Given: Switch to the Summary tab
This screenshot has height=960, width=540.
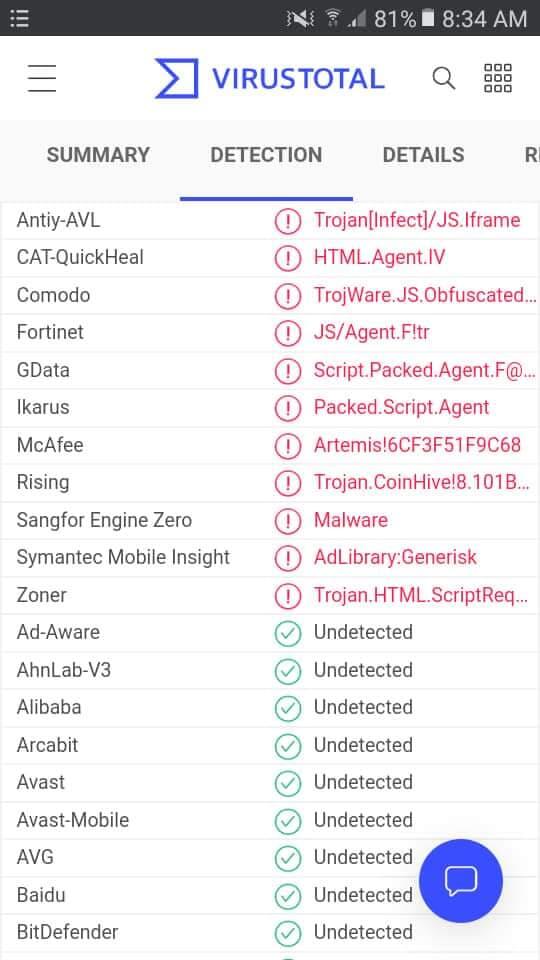Looking at the screenshot, I should pos(98,155).
